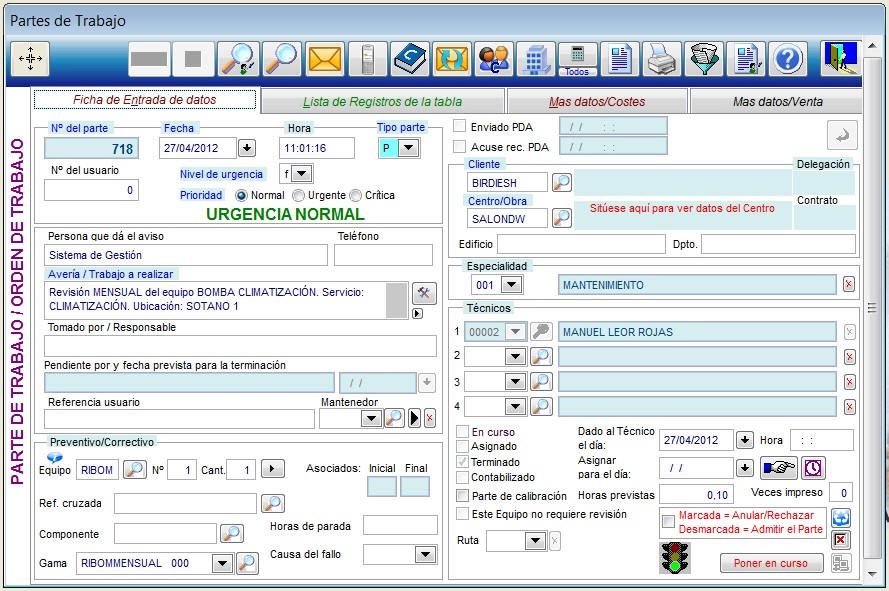Click the Horas previstas field

(697, 495)
